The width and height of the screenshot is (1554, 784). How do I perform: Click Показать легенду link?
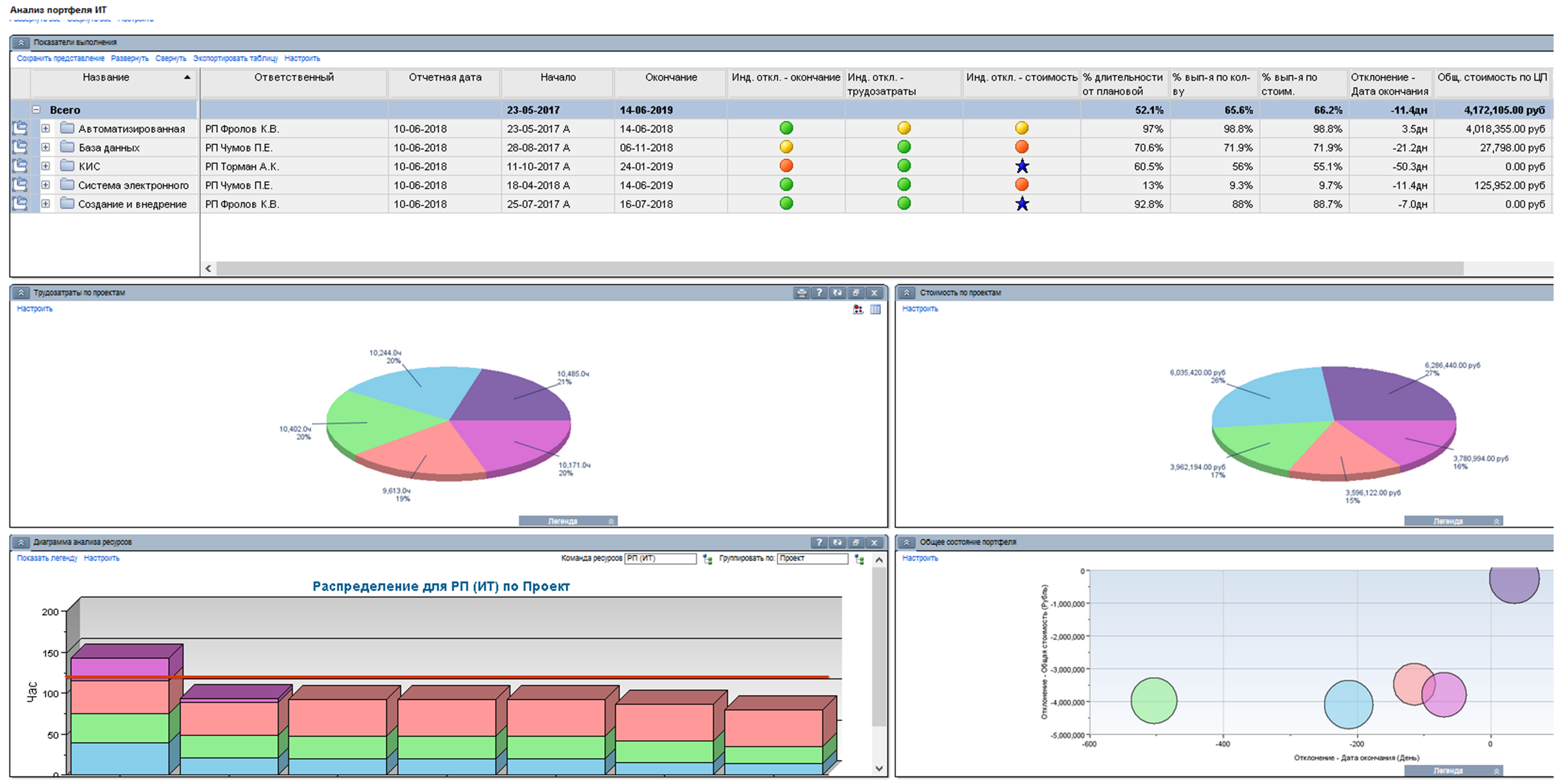coord(47,558)
